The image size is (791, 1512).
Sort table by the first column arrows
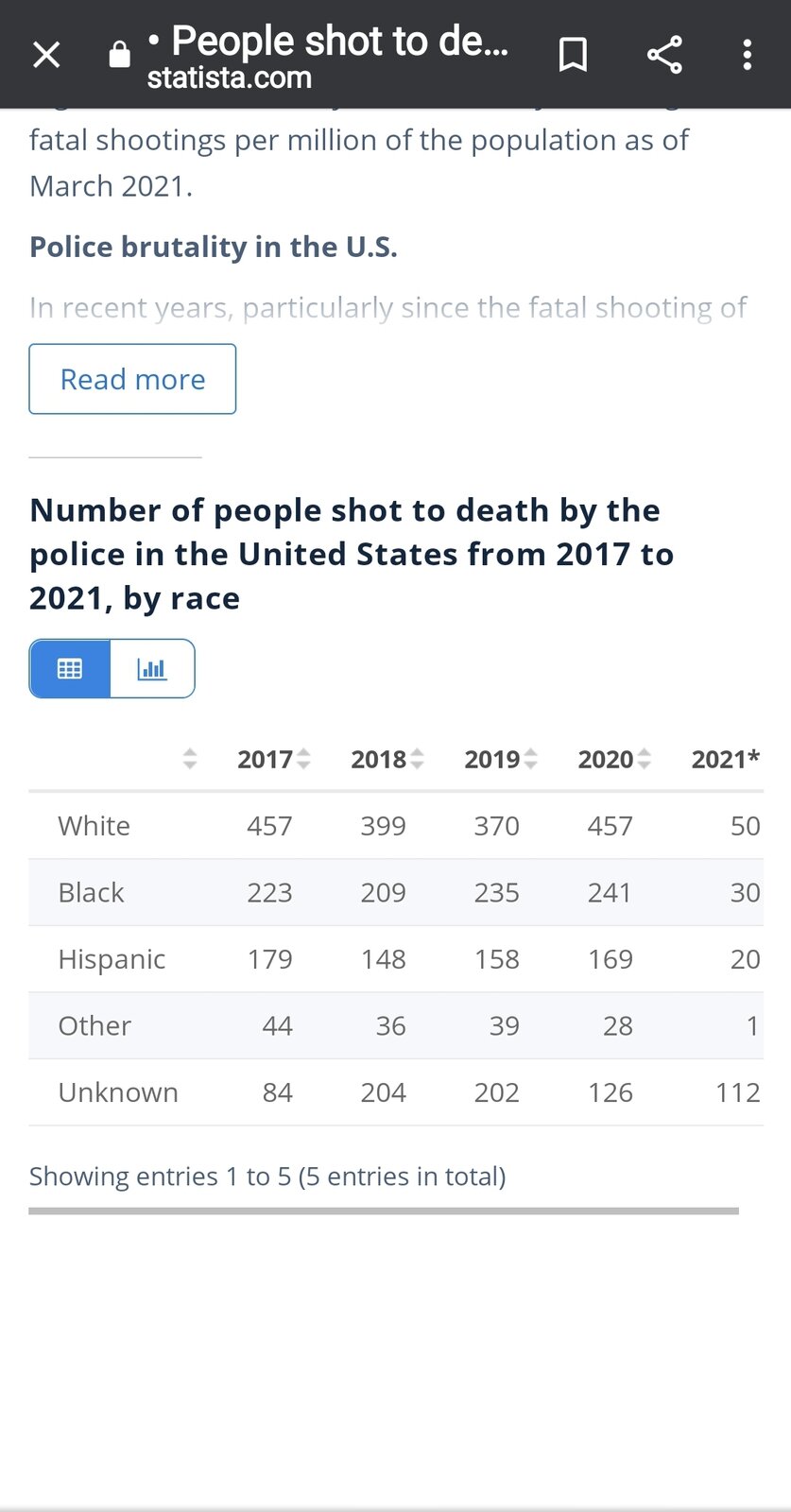click(190, 759)
